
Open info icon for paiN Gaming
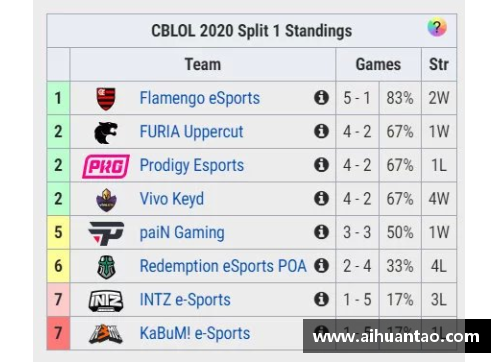[x=321, y=232]
